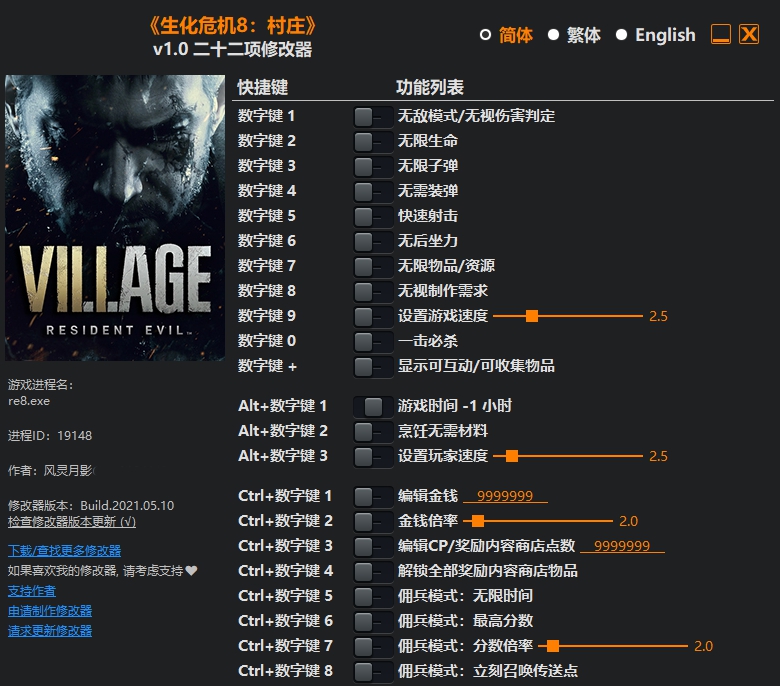Toggle 设置玩家速度 switch

(x=373, y=457)
